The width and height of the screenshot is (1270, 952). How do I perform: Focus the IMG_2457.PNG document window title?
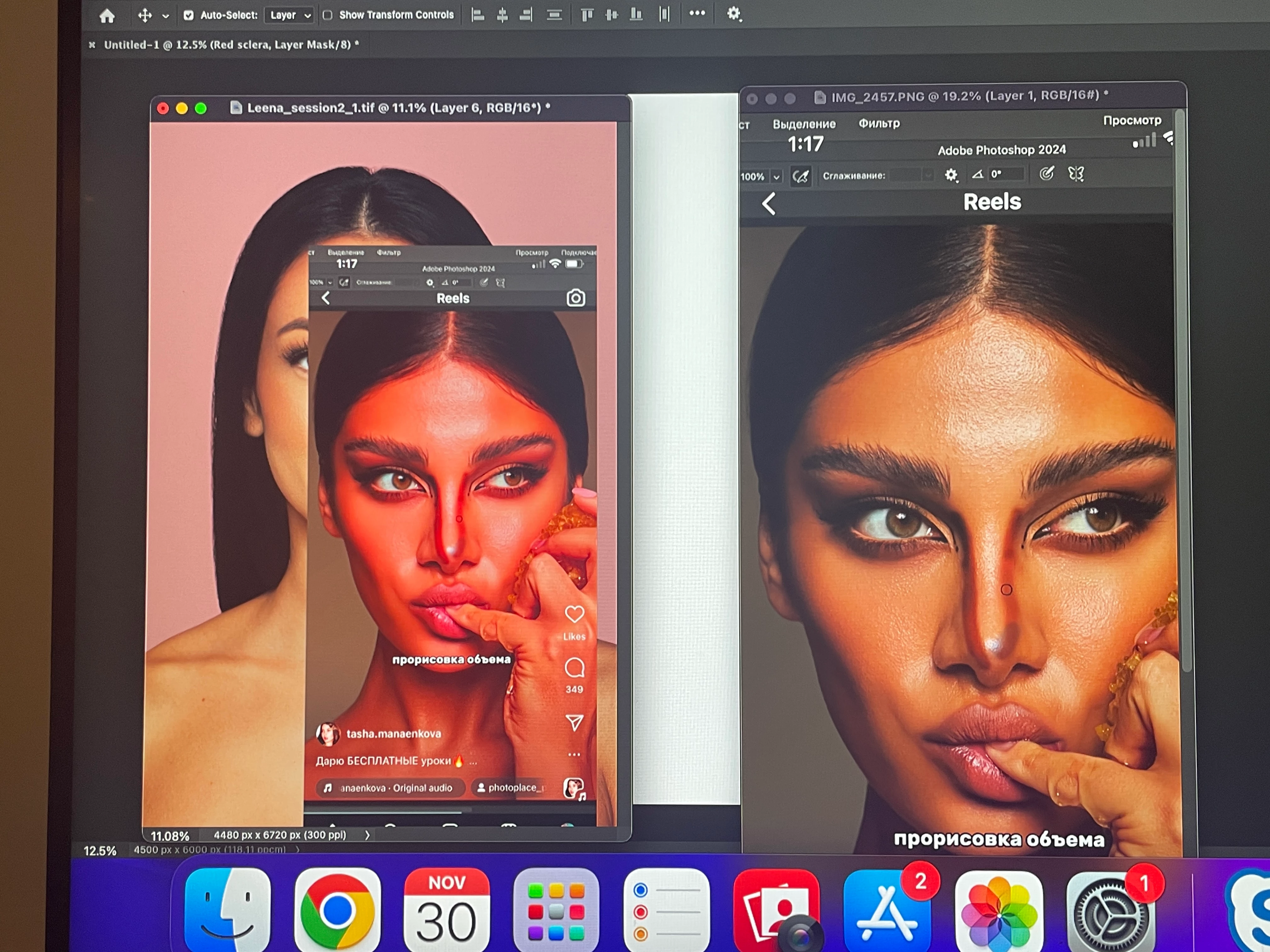coord(964,96)
